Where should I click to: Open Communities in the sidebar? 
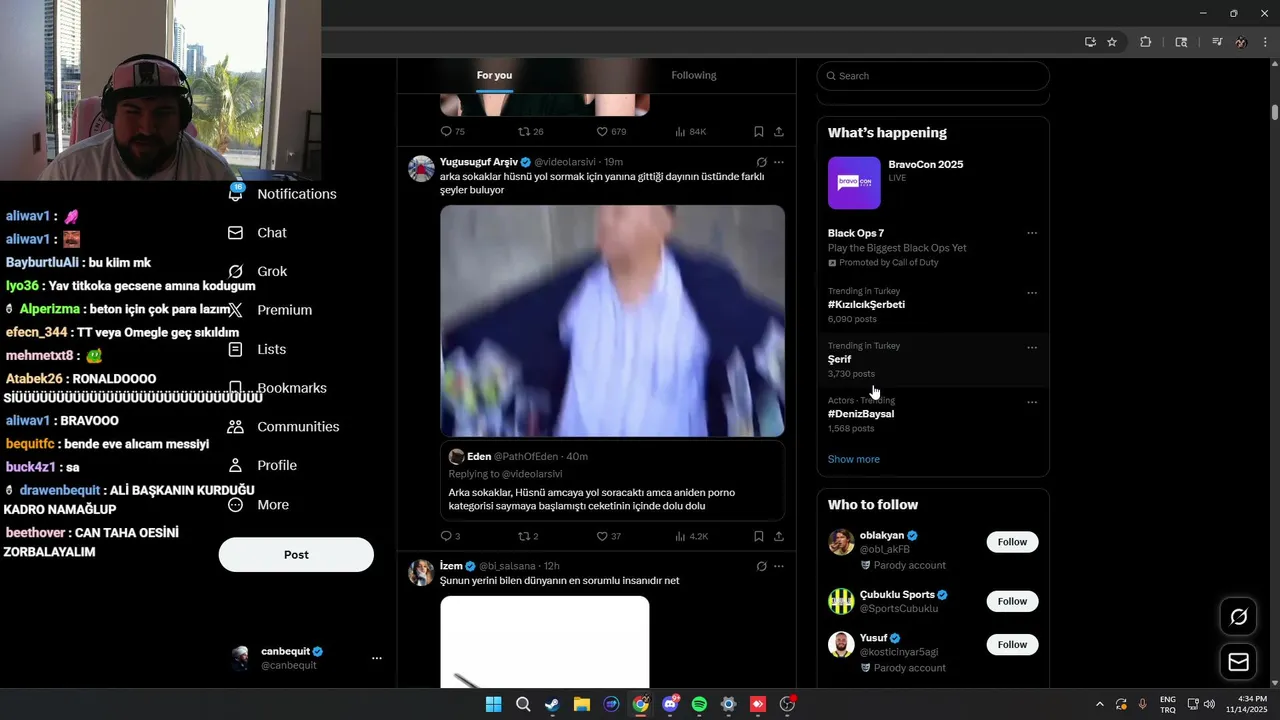(x=284, y=427)
